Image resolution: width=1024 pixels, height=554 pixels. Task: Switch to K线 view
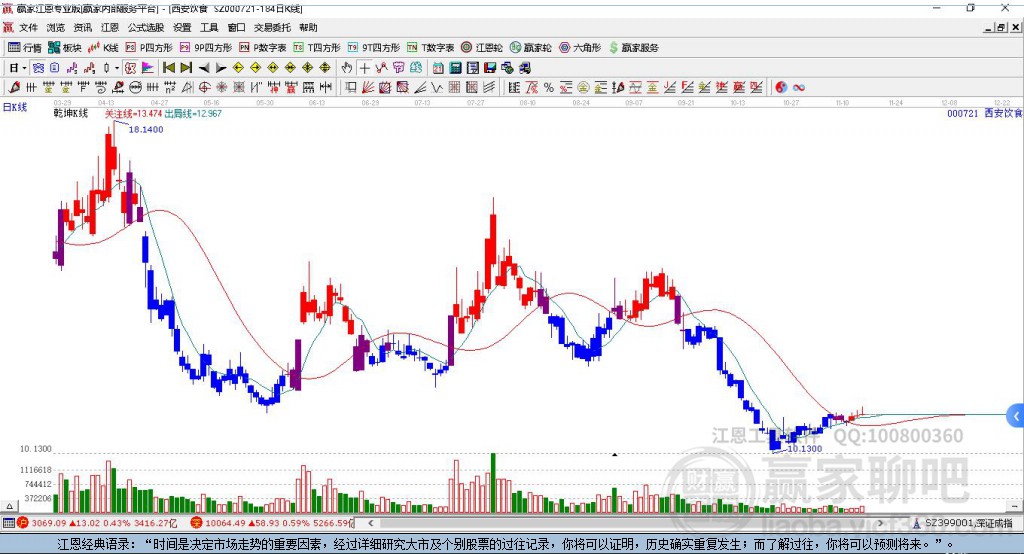(104, 48)
